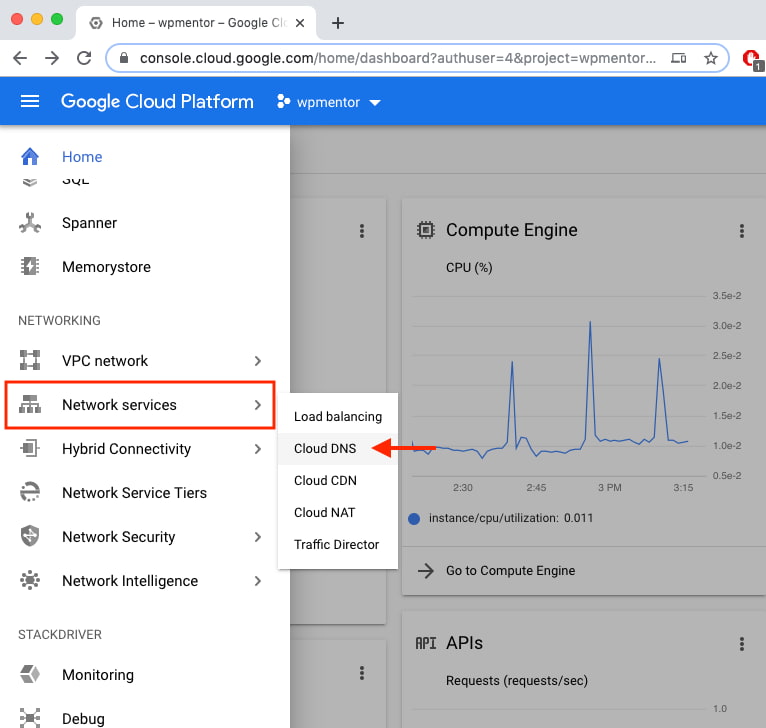Click the NETWORKING section heading
766x728 pixels.
(x=60, y=321)
